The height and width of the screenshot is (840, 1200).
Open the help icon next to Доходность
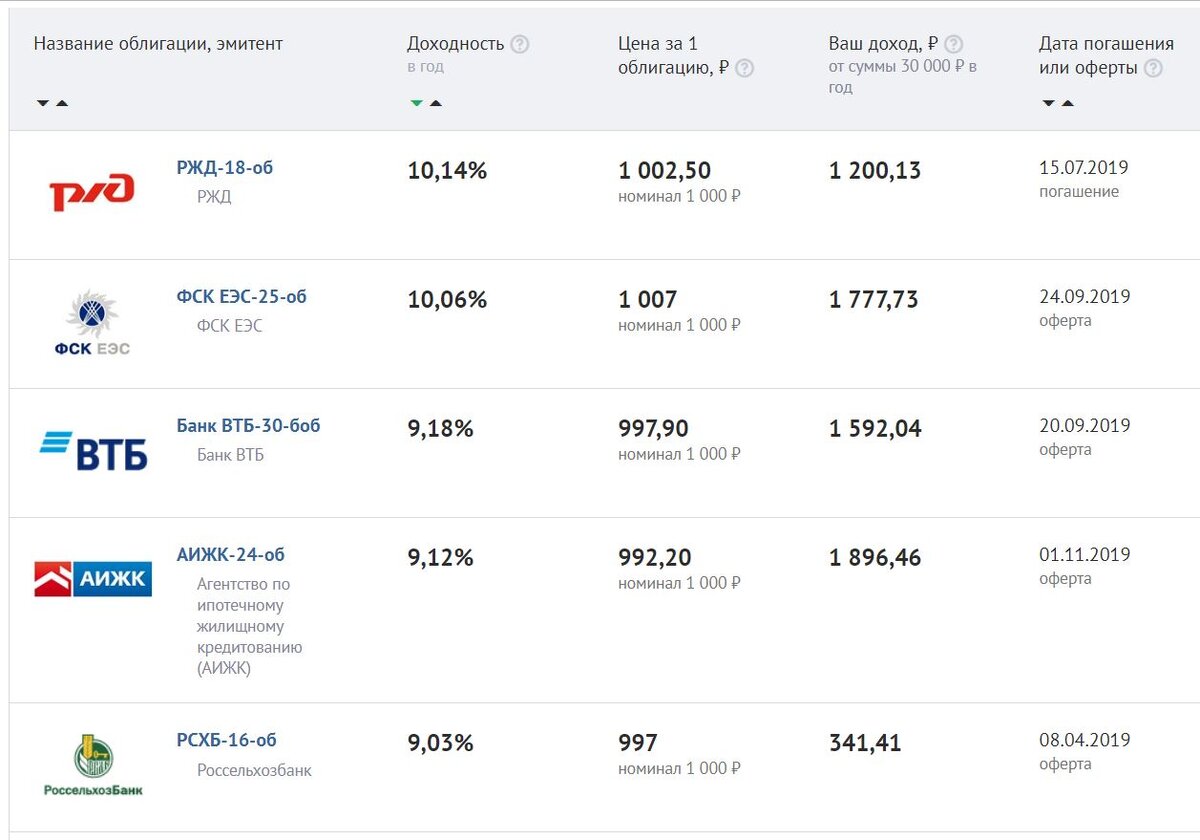[x=519, y=44]
